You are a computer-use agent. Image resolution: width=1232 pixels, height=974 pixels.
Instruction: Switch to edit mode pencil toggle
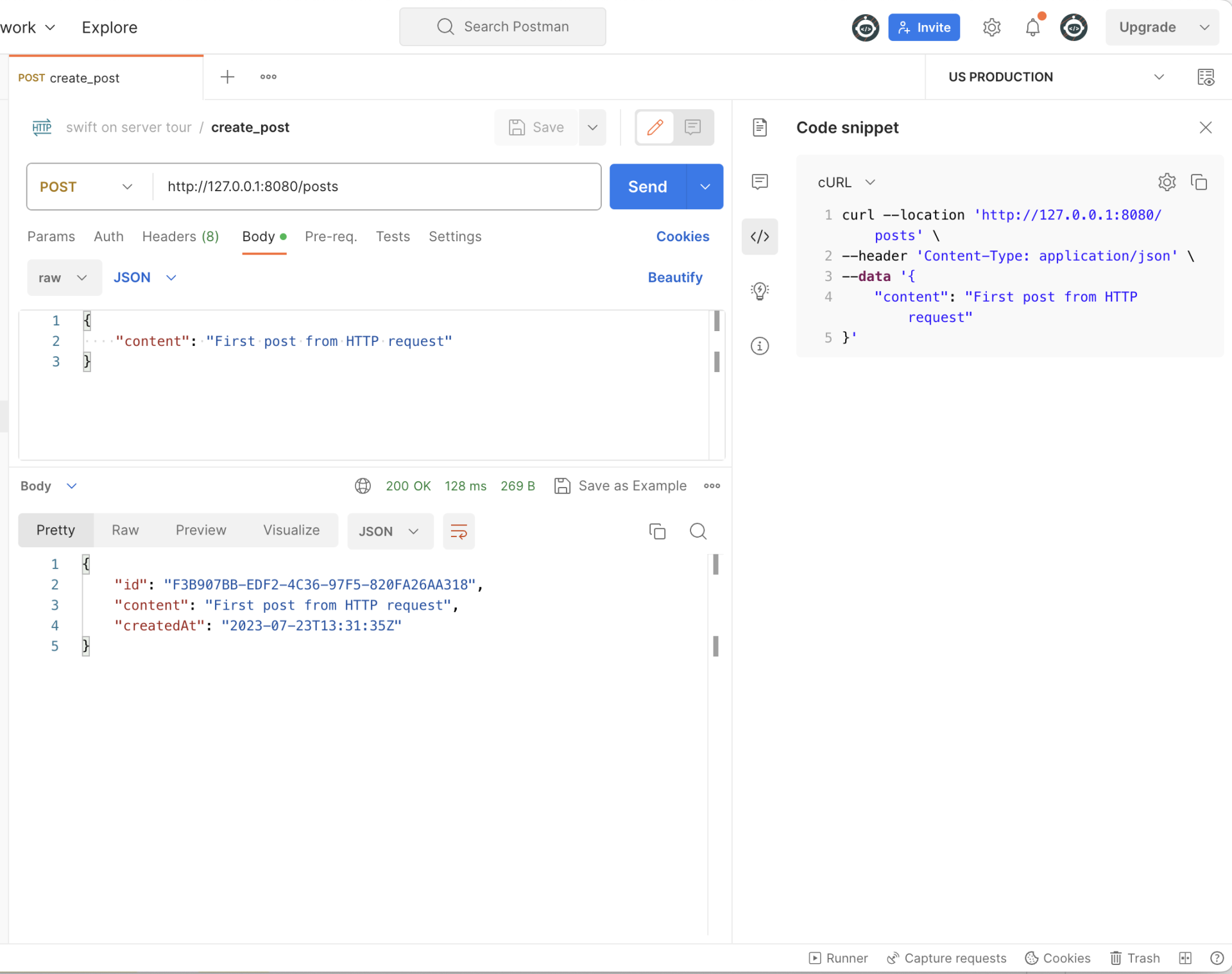pyautogui.click(x=654, y=127)
